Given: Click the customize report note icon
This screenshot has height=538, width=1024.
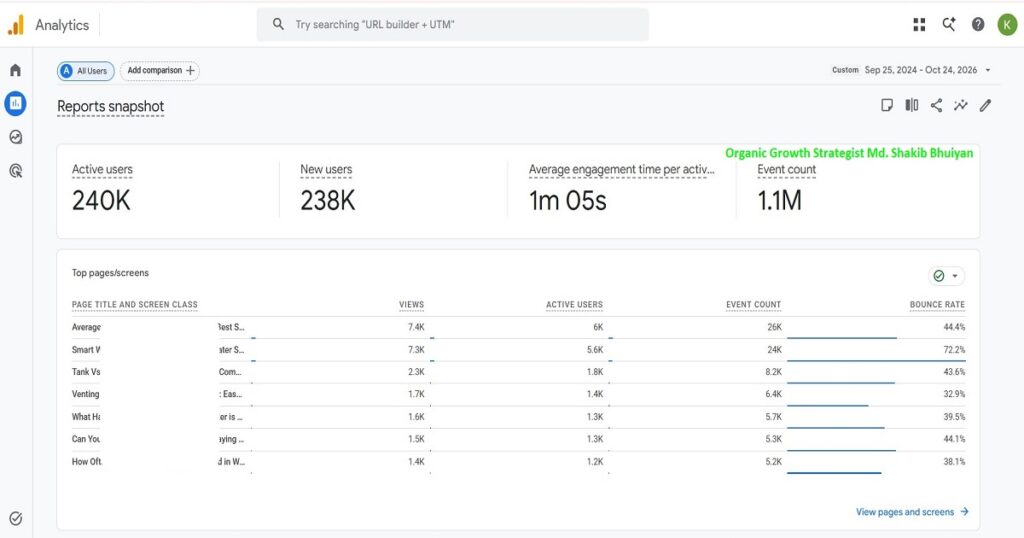Looking at the screenshot, I should click(887, 105).
